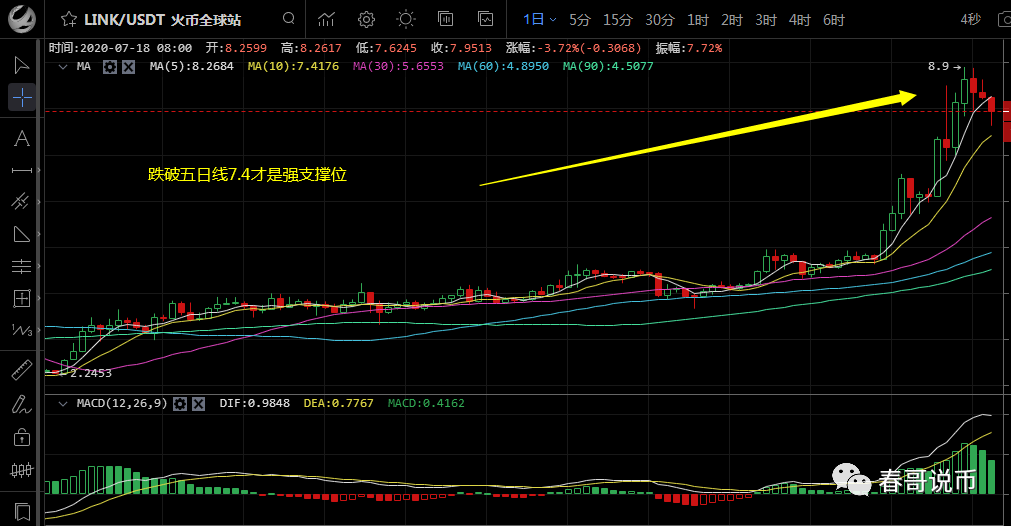Select the crosshair cursor tool

21,97
